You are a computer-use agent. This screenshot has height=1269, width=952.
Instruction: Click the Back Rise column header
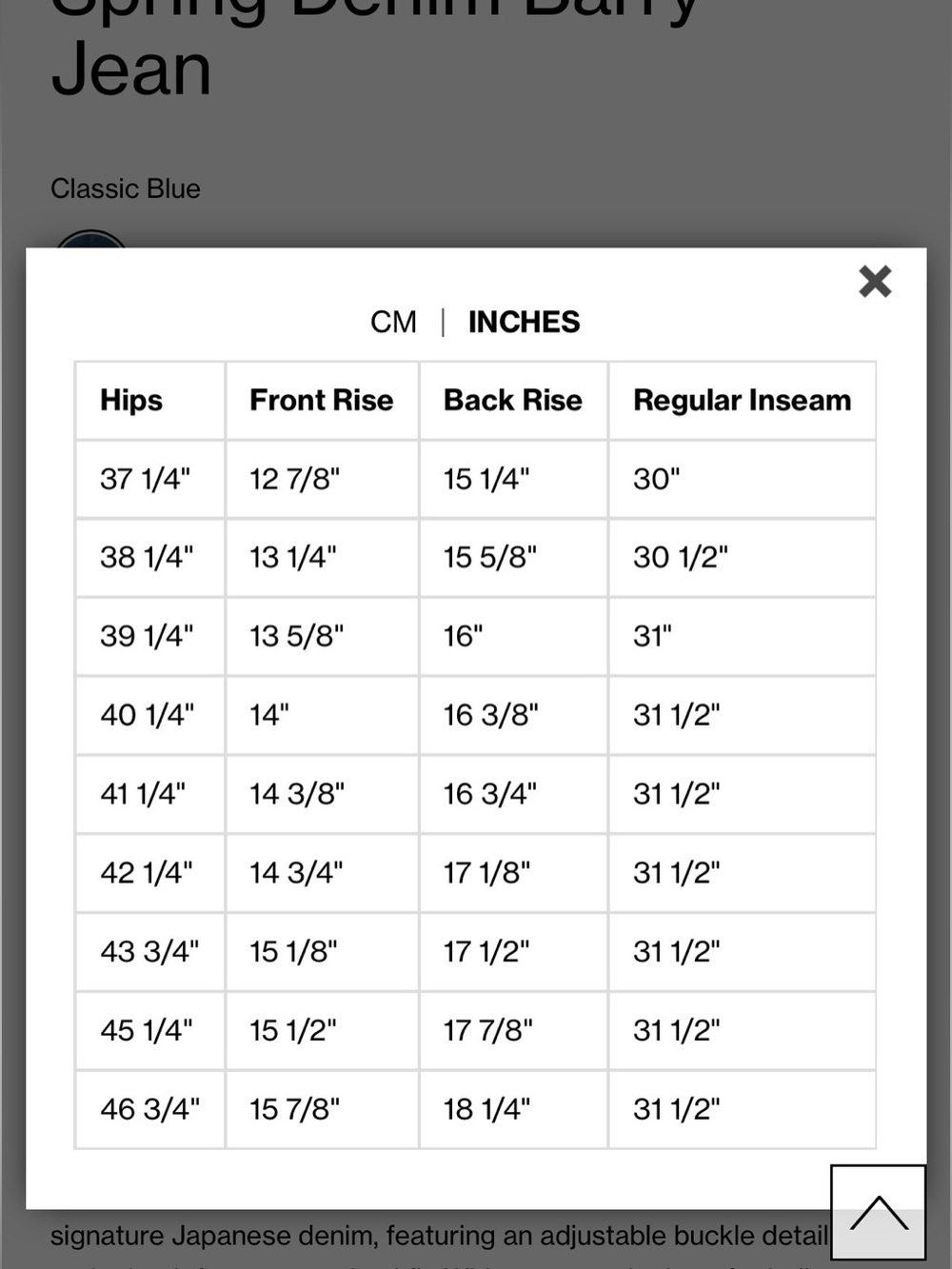tap(513, 401)
